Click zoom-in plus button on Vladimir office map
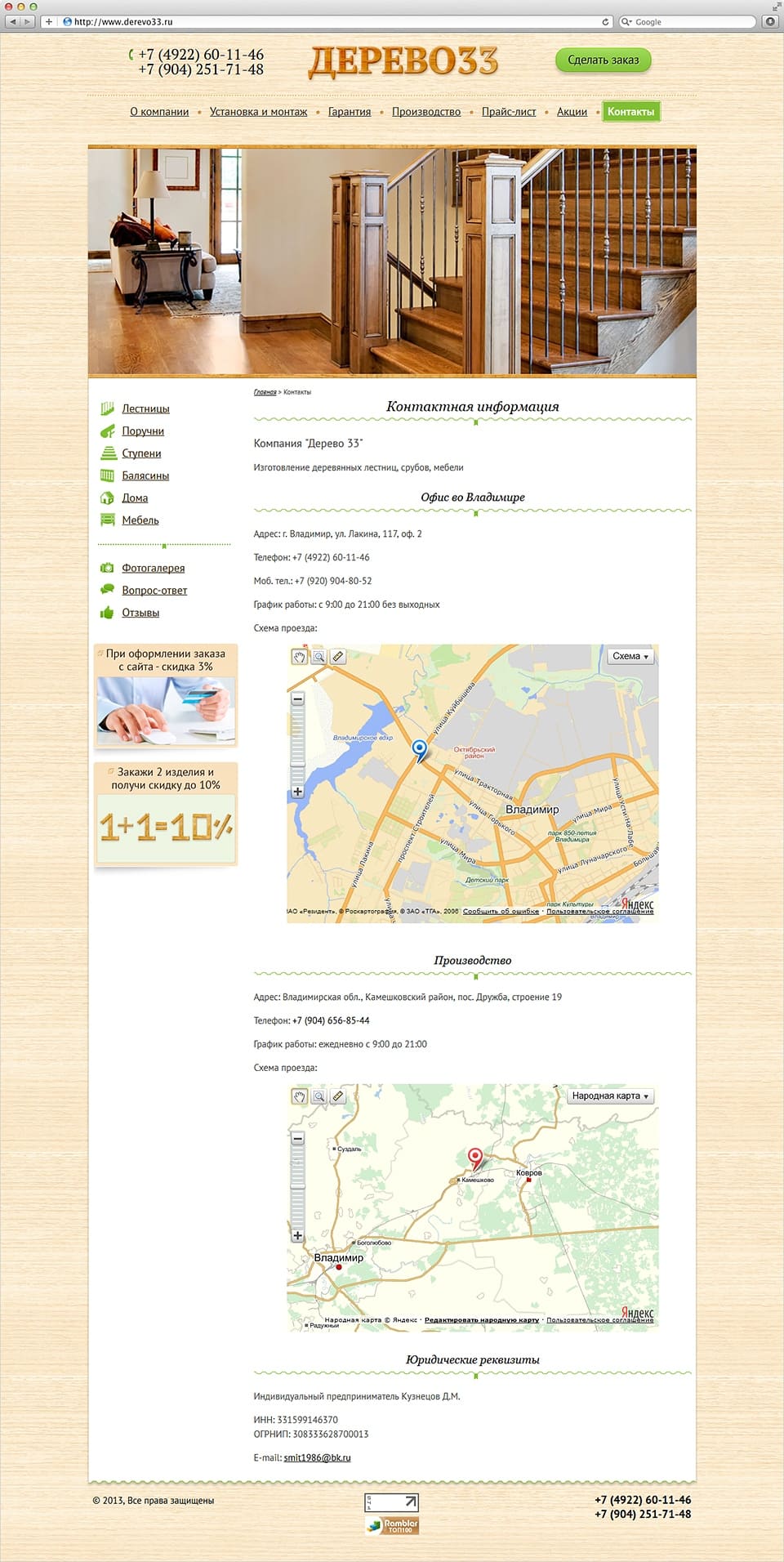 [x=297, y=792]
